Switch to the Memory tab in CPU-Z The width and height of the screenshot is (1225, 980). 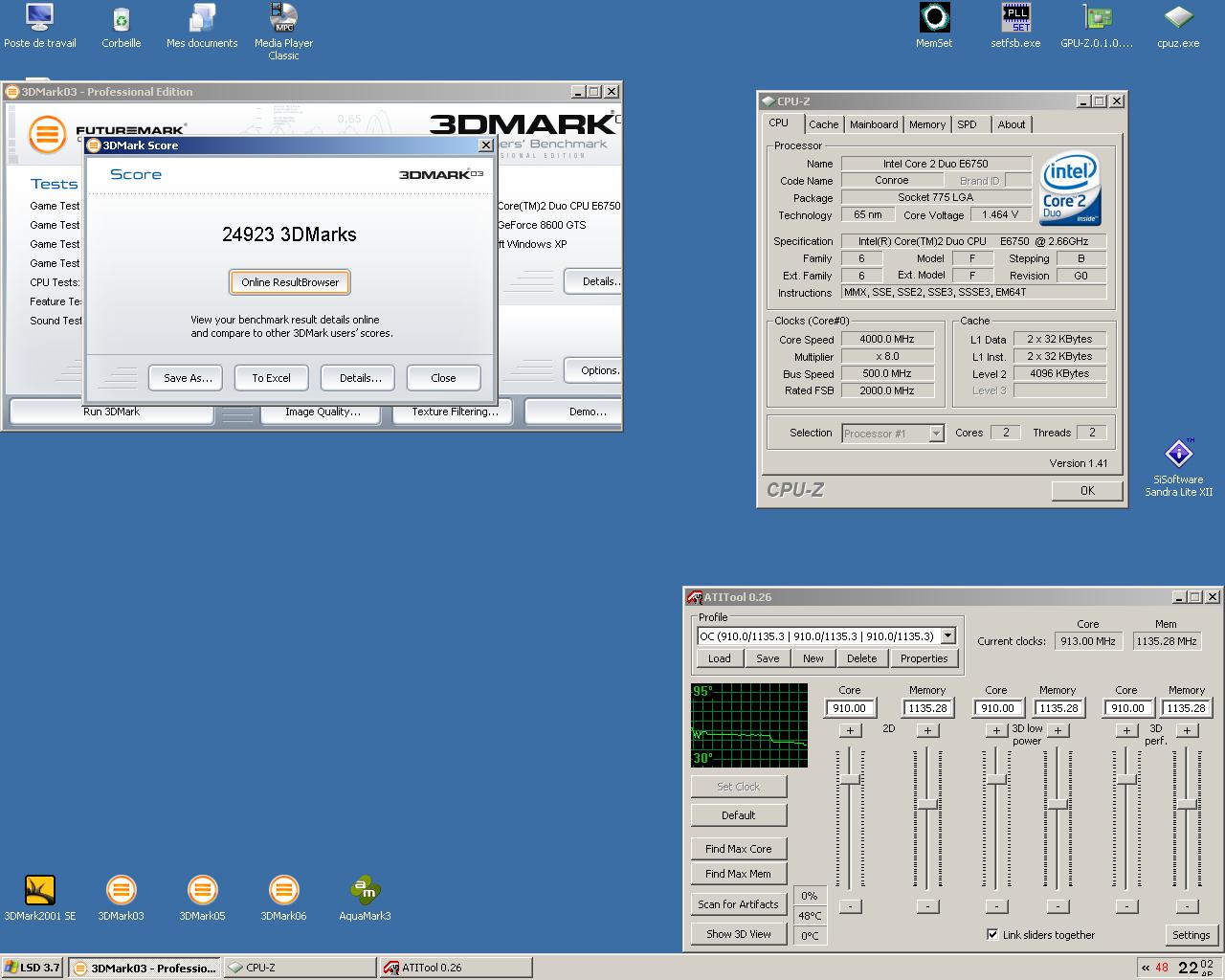tap(927, 124)
